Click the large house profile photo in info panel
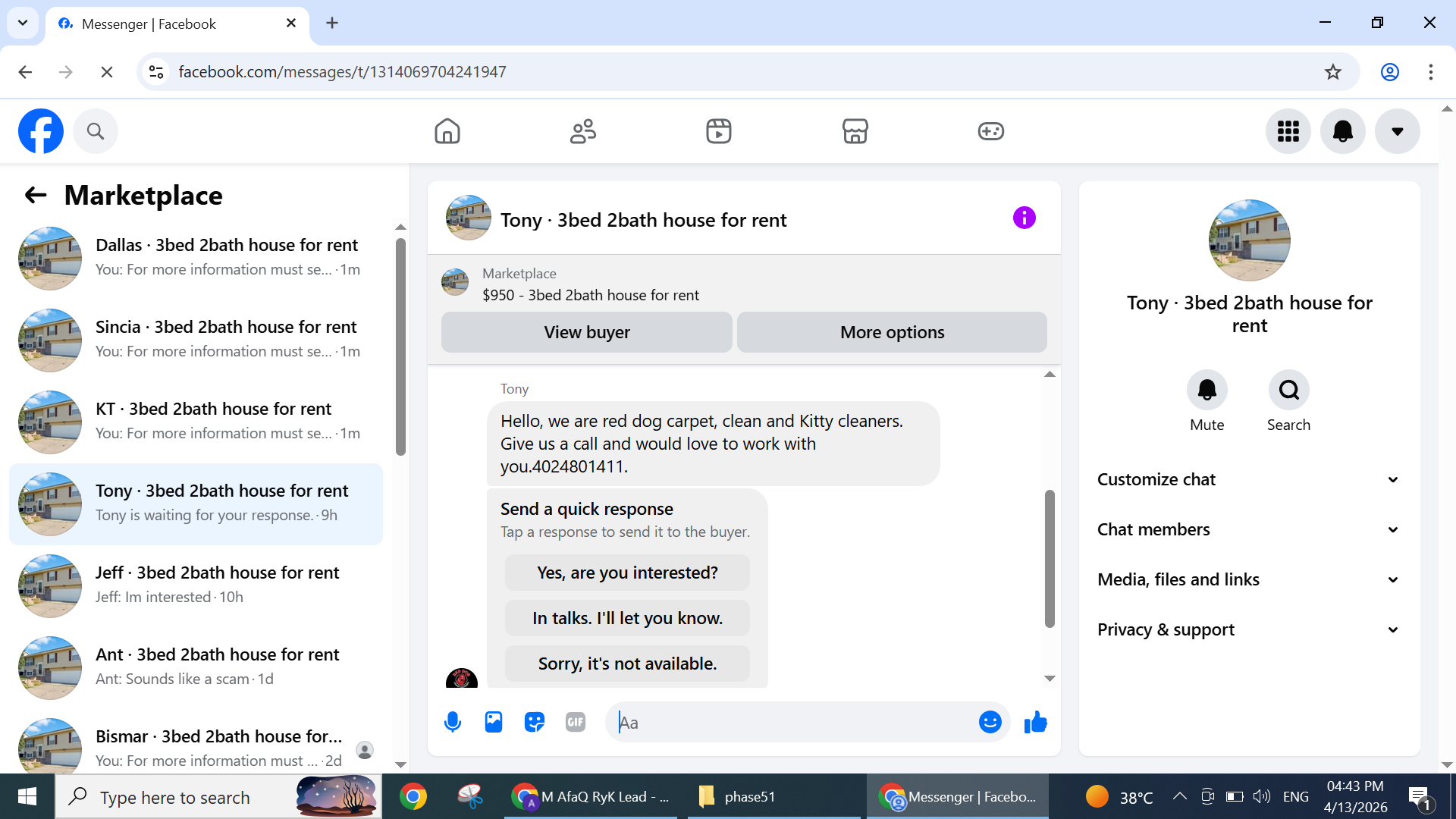The height and width of the screenshot is (819, 1456). point(1249,240)
